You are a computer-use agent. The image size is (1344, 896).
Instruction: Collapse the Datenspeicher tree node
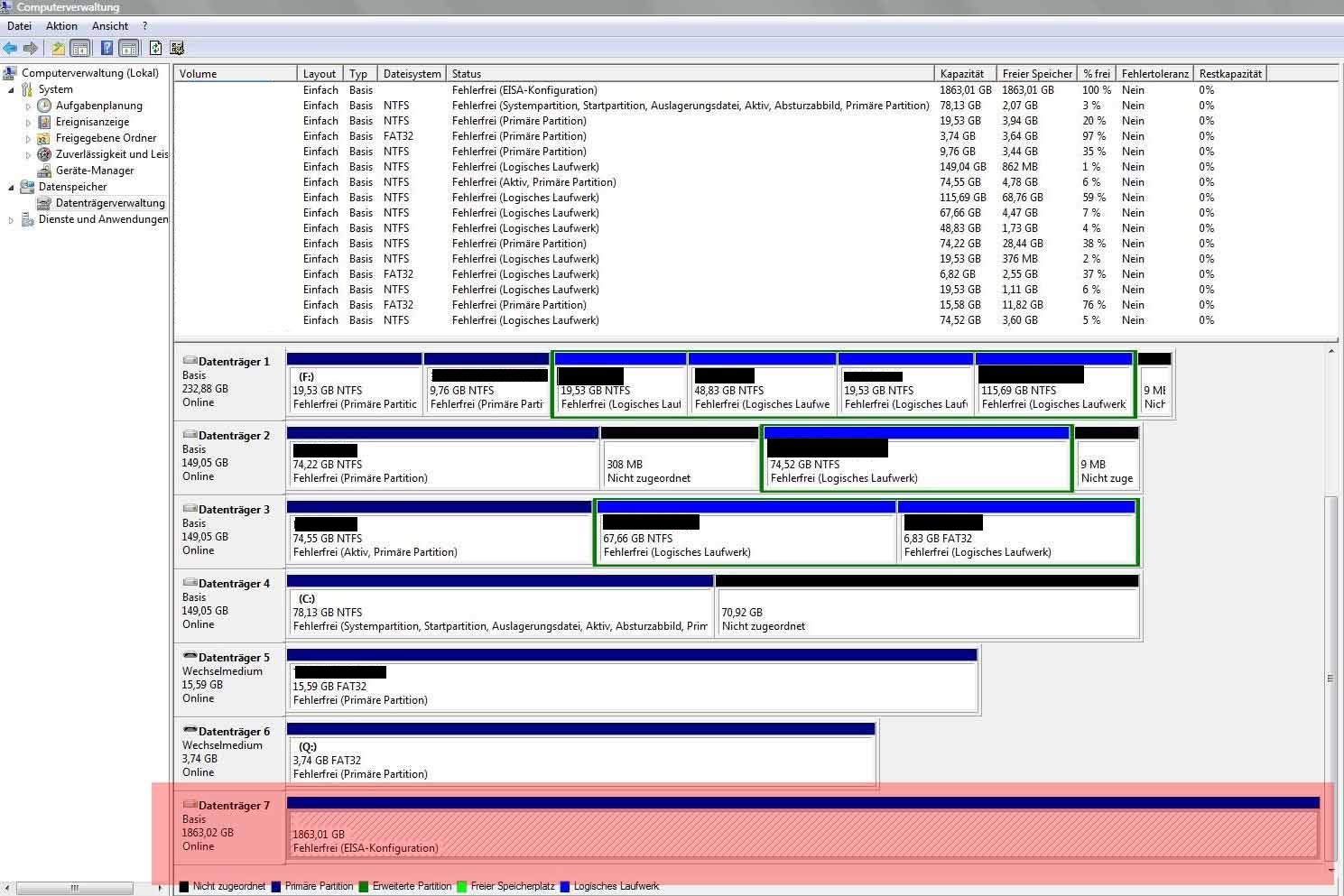pos(11,187)
